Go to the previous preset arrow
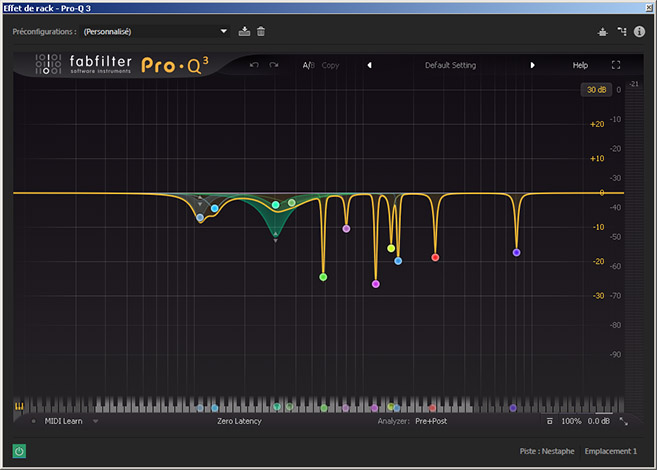The image size is (657, 470). click(369, 65)
